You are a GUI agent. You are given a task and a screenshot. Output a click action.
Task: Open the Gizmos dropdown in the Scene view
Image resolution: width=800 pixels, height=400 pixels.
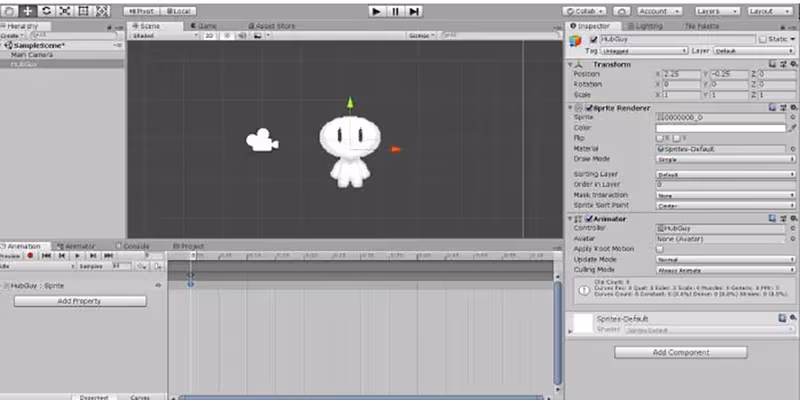coord(422,36)
